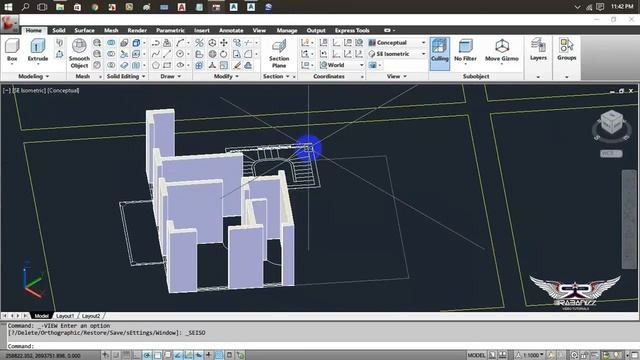This screenshot has height=360, width=640.
Task: Select the Arc draw tool
Action: (x=180, y=42)
